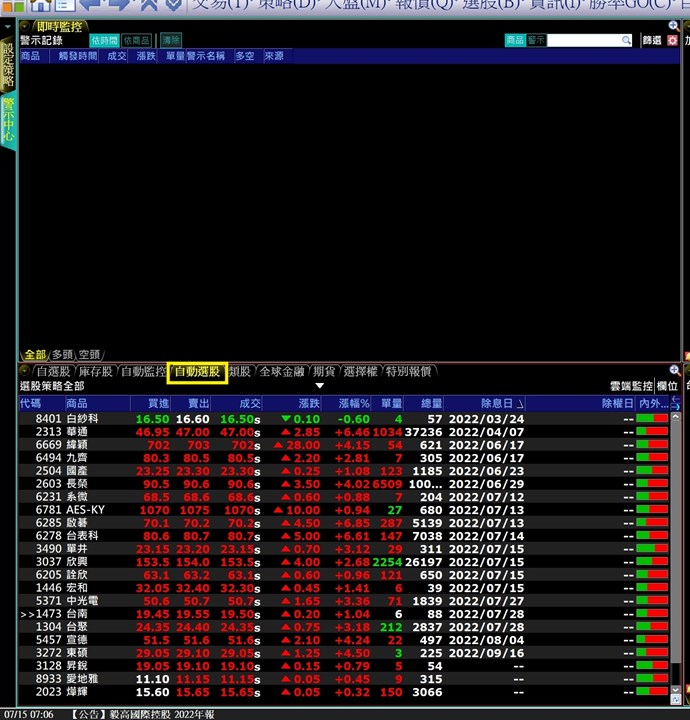Open the 策略(D) menu
The width and height of the screenshot is (690, 720).
pyautogui.click(x=285, y=5)
